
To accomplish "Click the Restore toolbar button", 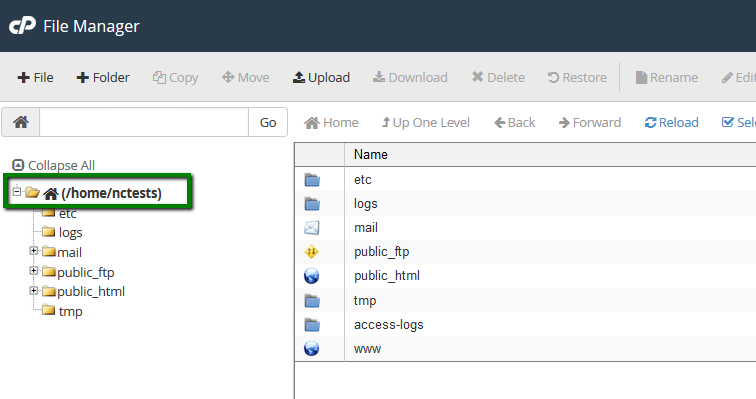I will click(x=577, y=78).
